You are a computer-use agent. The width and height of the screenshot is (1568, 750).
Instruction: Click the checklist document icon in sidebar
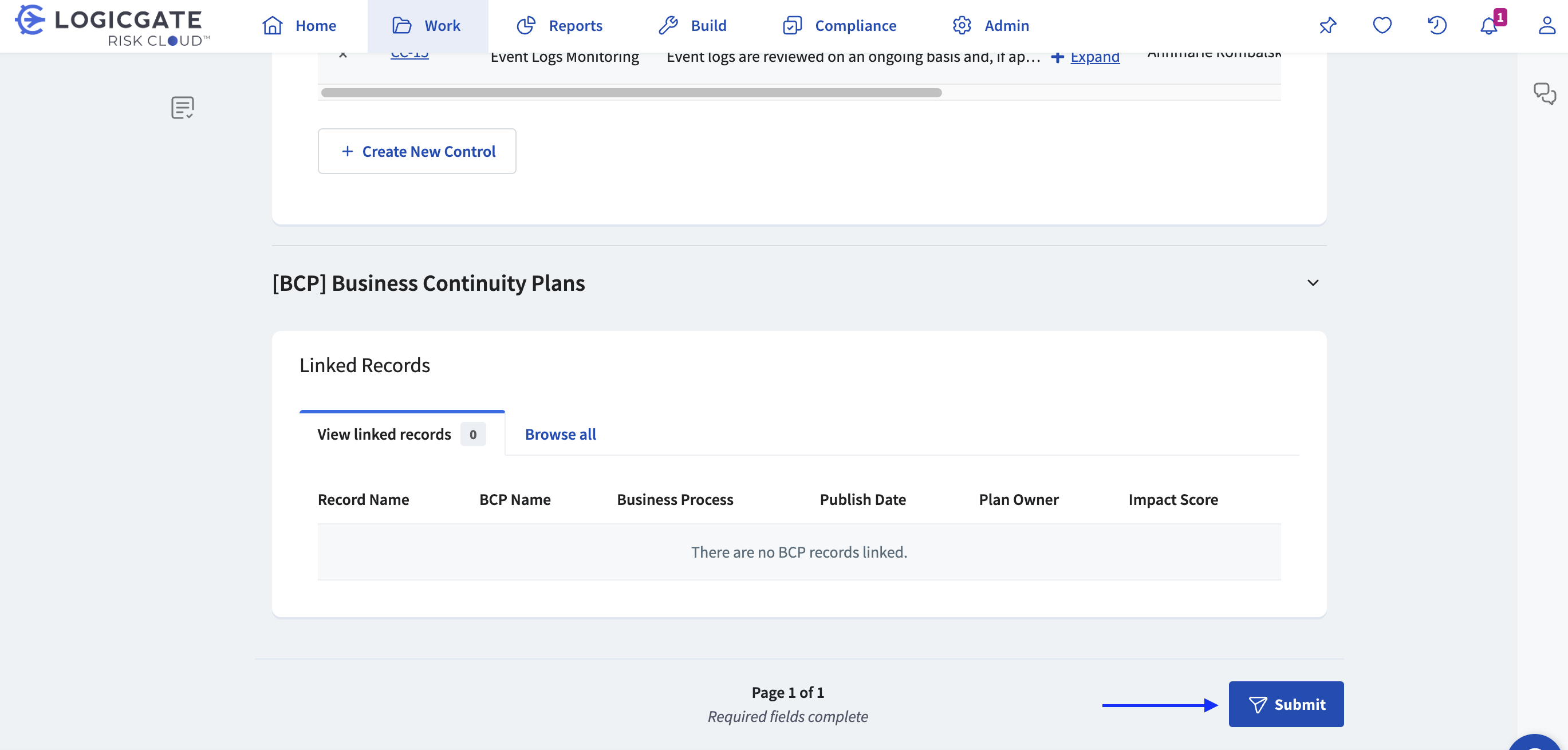click(x=182, y=108)
